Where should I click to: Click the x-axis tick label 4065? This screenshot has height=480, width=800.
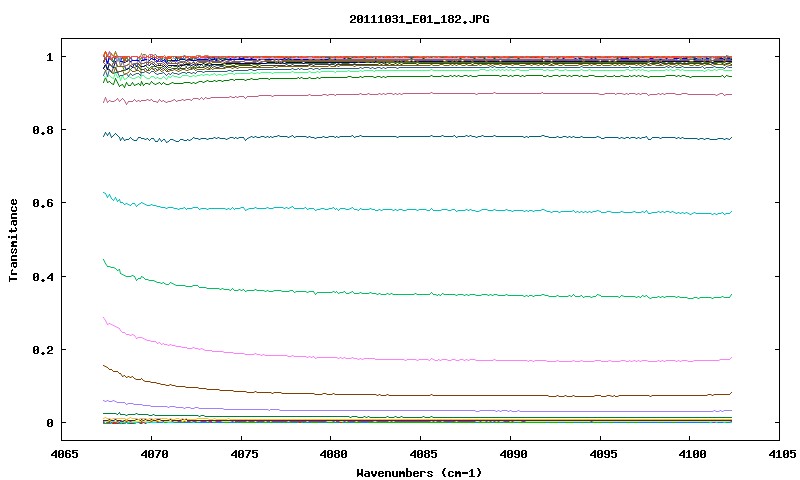pos(64,453)
